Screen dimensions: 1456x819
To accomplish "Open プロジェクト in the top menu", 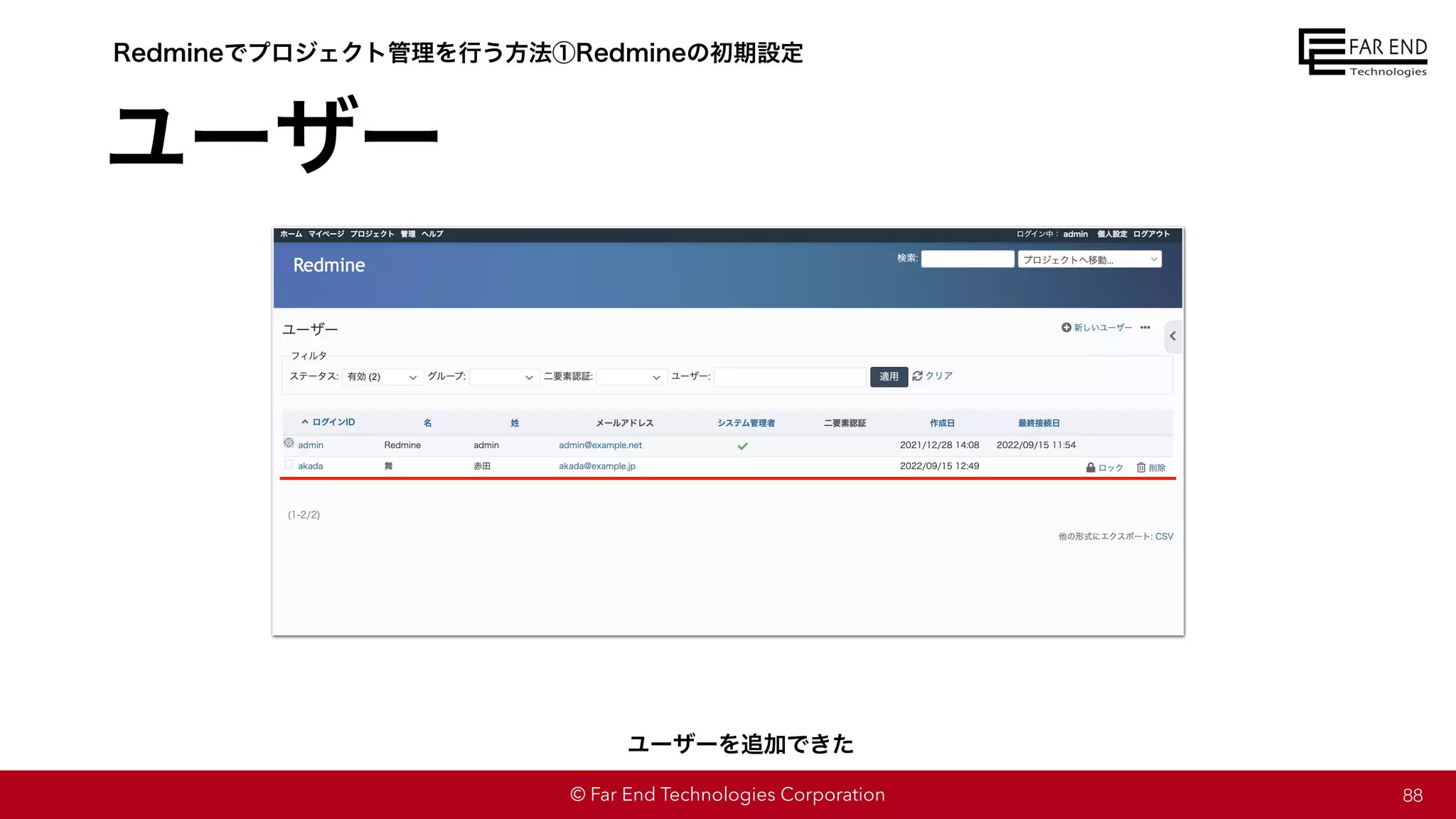I will 372,234.
